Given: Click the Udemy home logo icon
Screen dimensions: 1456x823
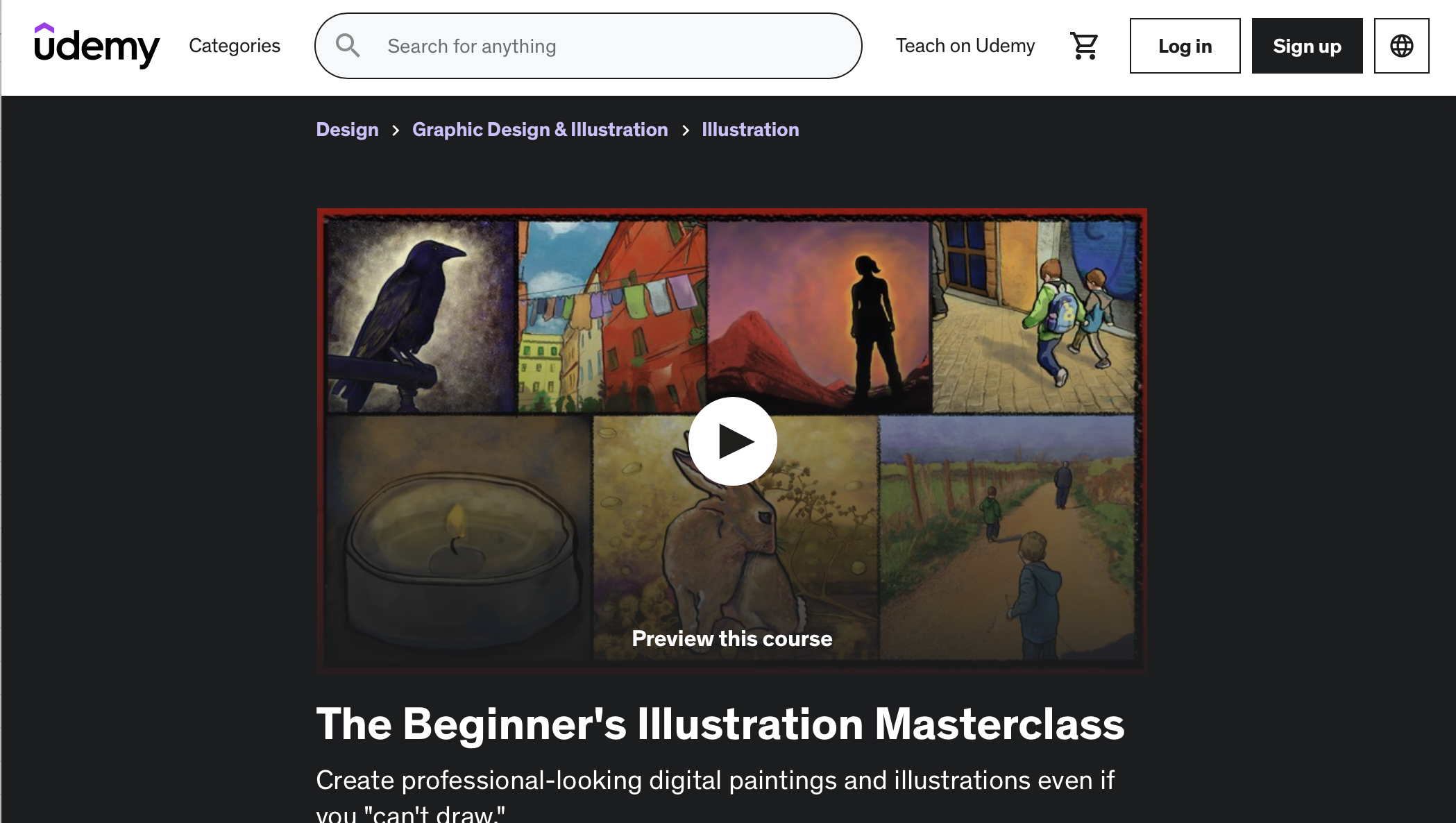Looking at the screenshot, I should coord(96,45).
